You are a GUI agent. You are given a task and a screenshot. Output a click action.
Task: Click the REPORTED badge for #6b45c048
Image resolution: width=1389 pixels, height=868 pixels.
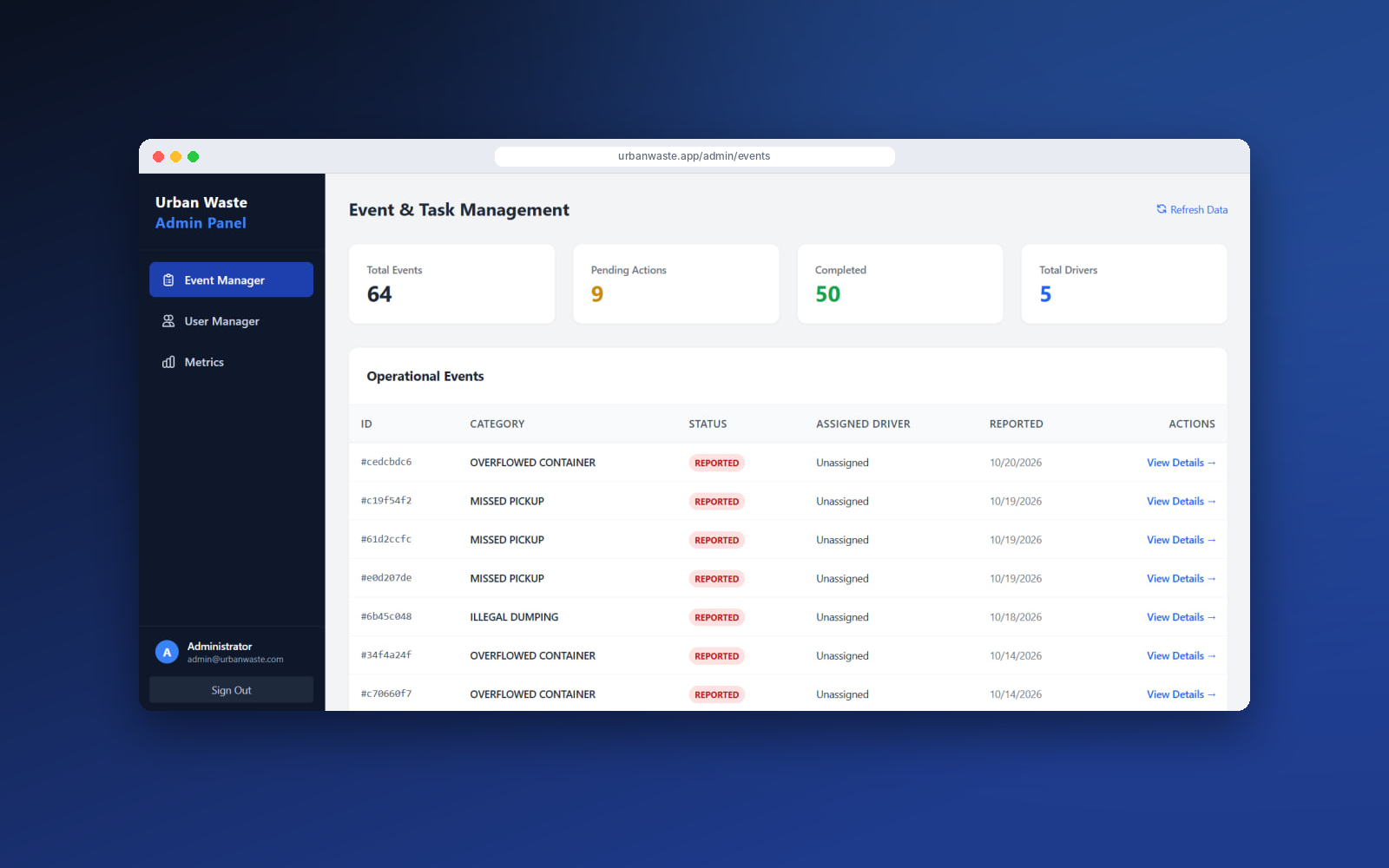717,617
